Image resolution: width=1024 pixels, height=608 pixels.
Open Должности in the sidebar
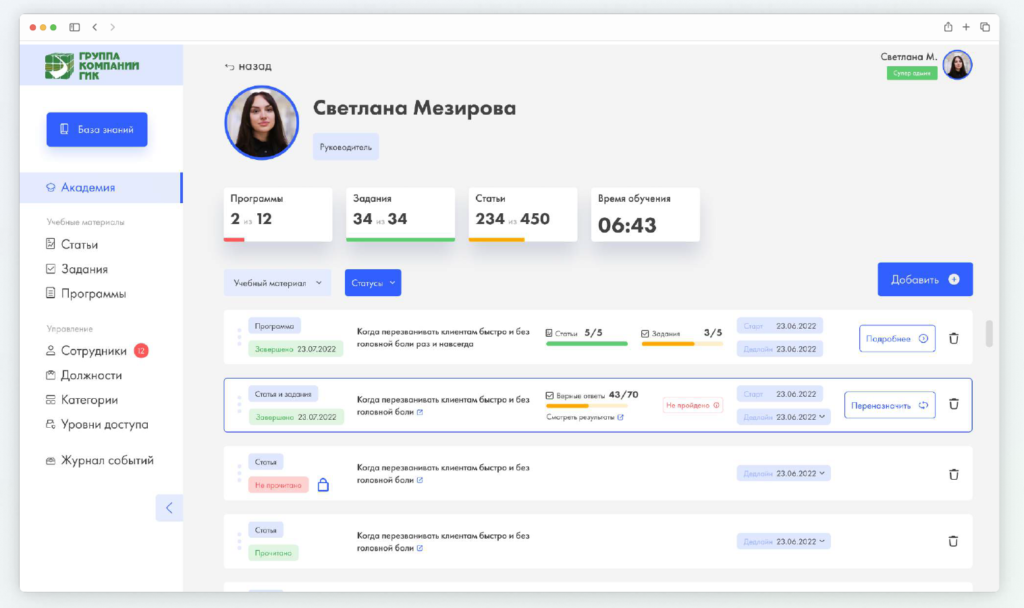(84, 376)
